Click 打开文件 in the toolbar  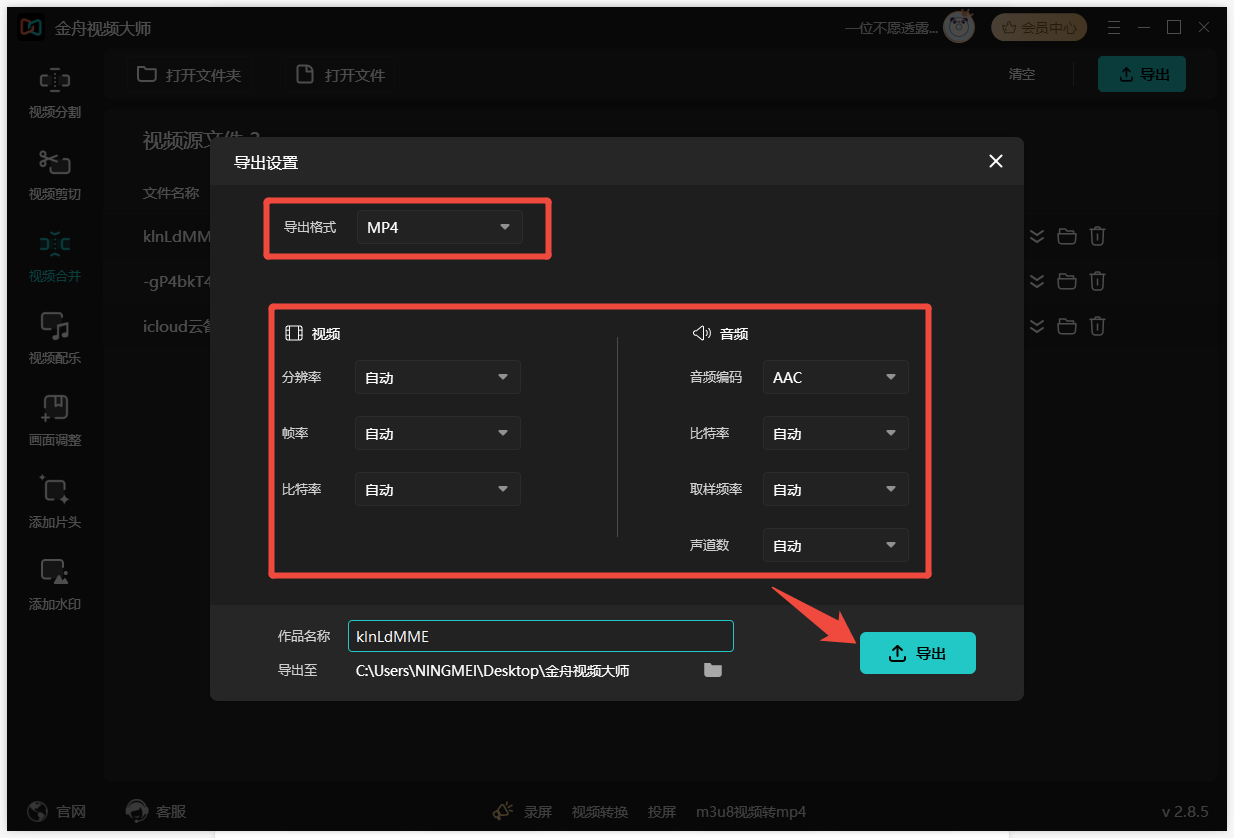341,75
